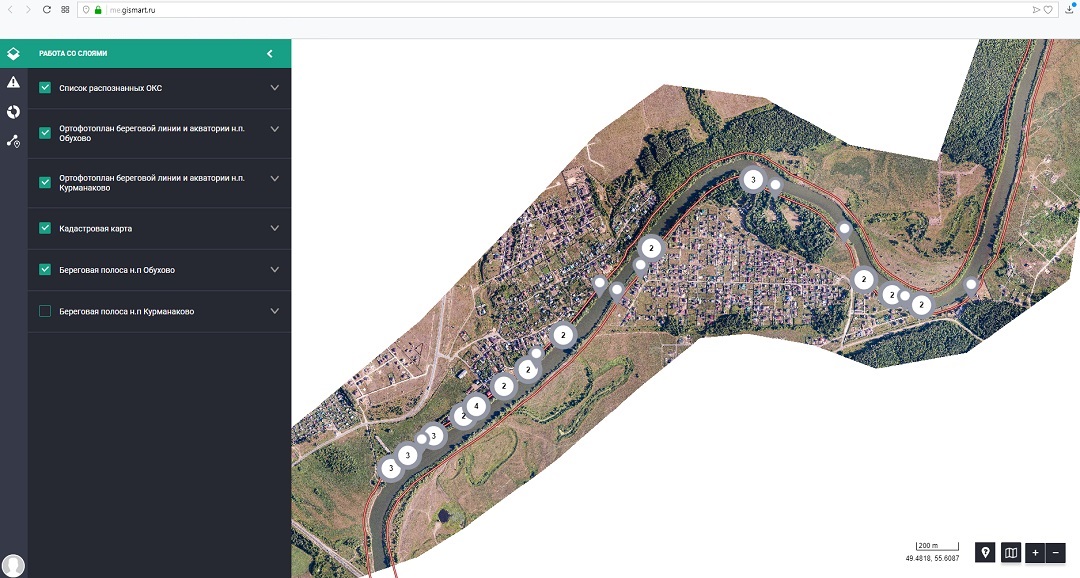Select Ортофотоплан Курманаково layer label
1080x578 pixels.
point(152,182)
